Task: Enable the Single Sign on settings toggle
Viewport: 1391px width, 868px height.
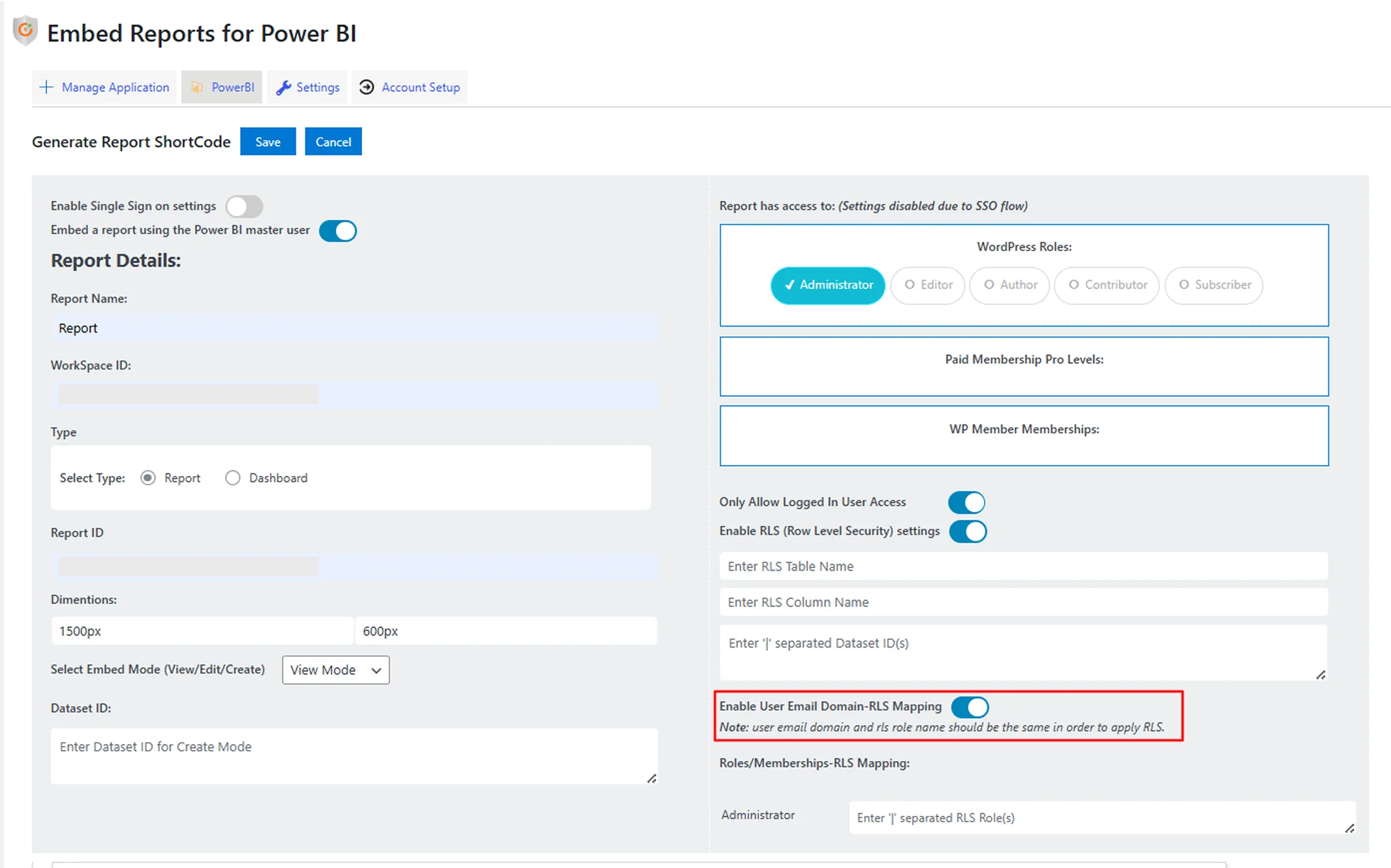Action: click(245, 206)
